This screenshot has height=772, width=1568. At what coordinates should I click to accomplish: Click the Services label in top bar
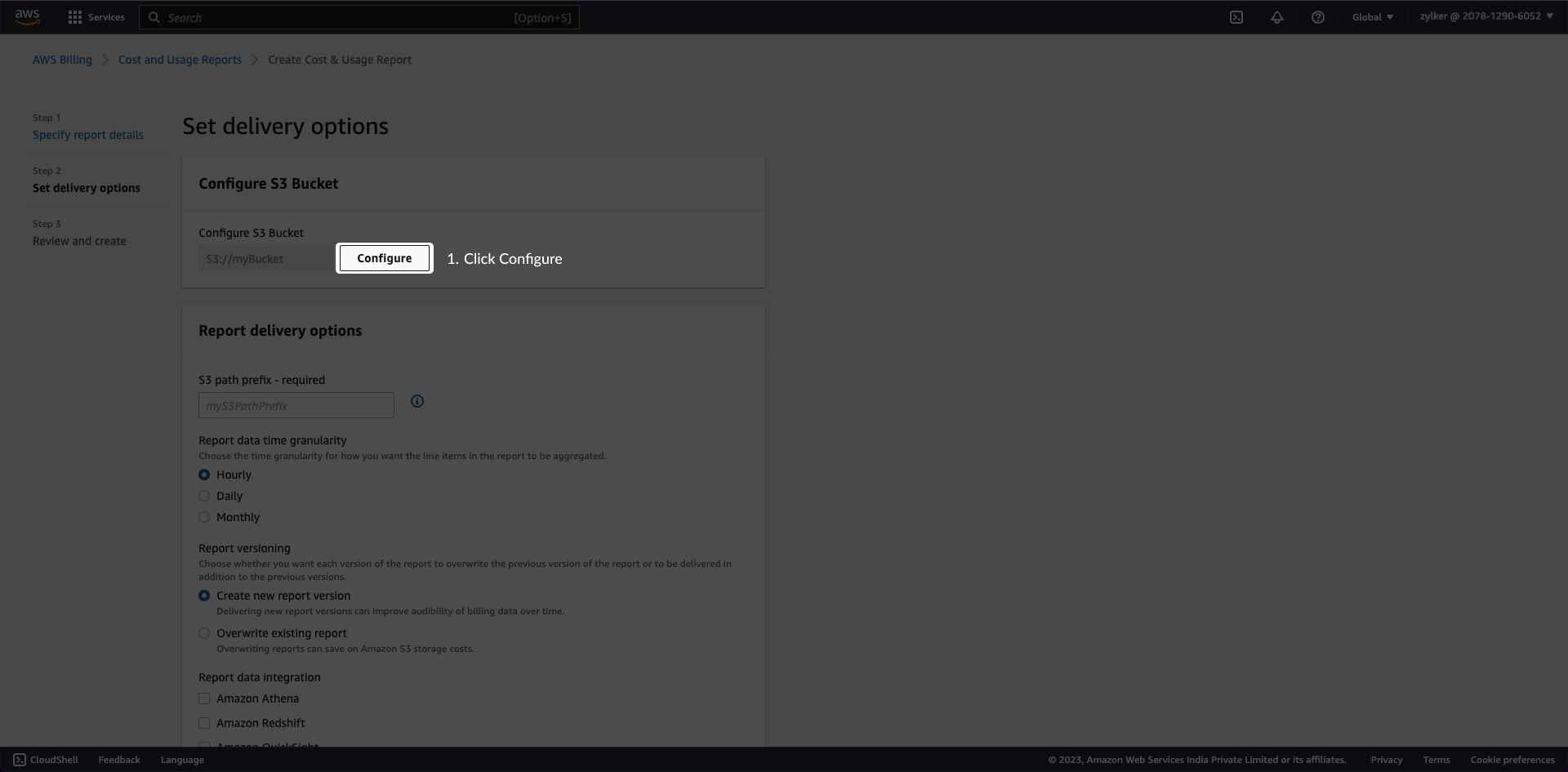106,17
